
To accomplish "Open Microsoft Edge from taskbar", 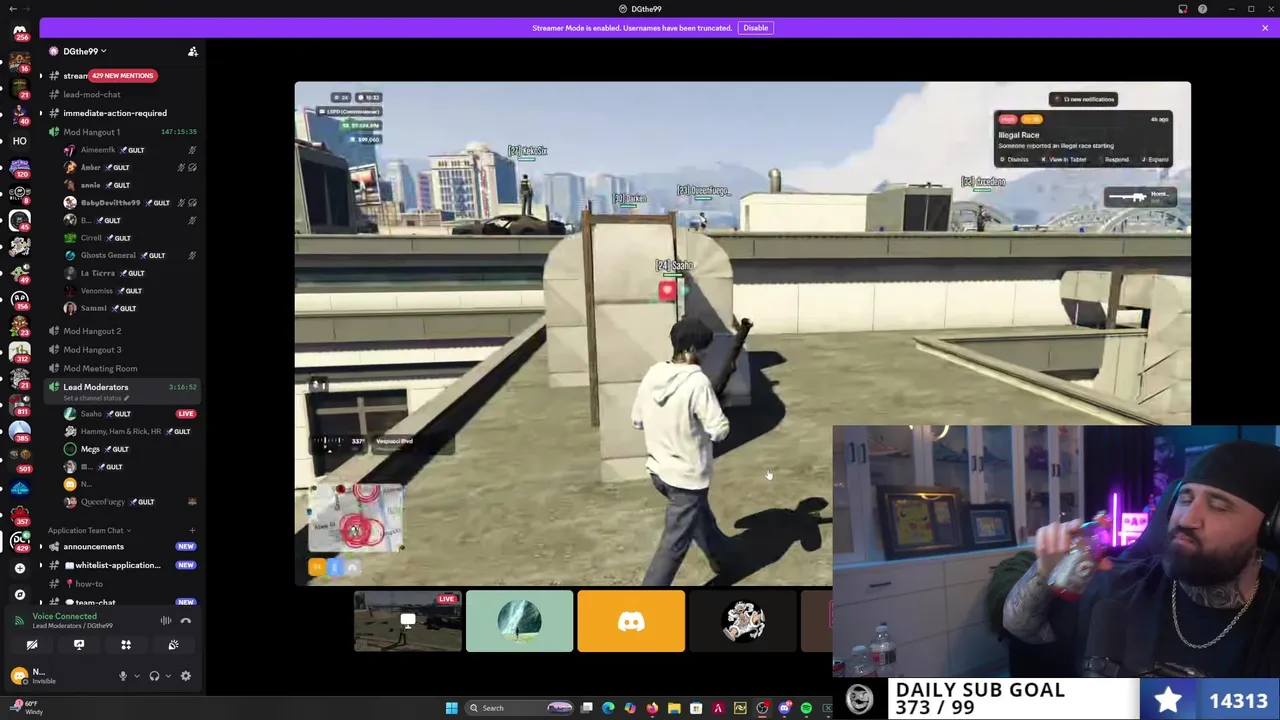I will [608, 708].
